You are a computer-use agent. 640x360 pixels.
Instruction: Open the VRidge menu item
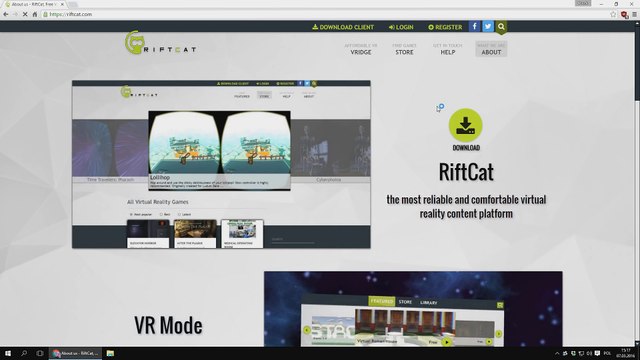click(x=361, y=49)
